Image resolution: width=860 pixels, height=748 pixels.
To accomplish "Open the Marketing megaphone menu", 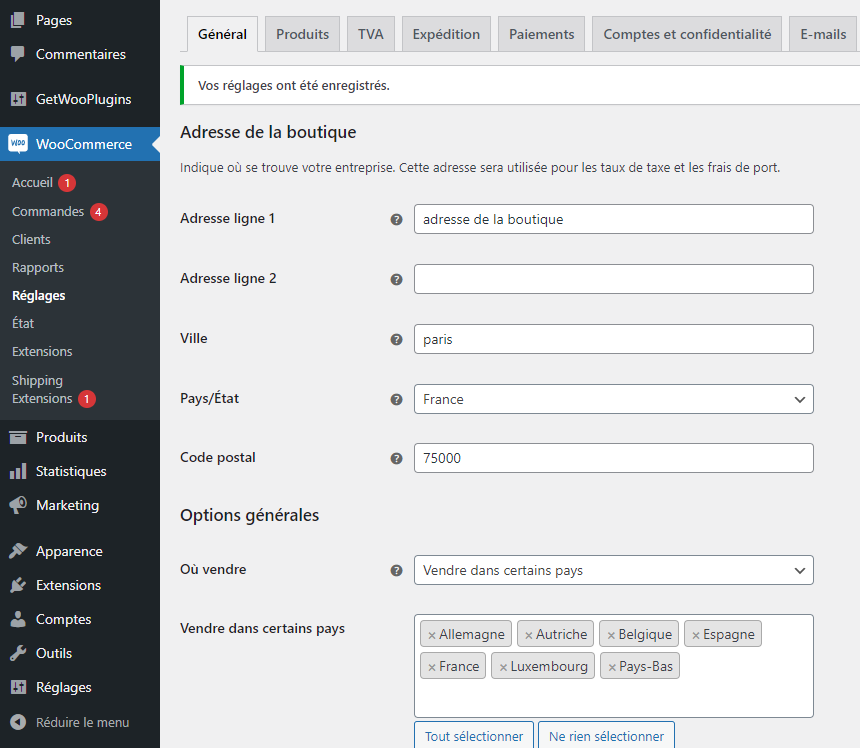I will 18,505.
